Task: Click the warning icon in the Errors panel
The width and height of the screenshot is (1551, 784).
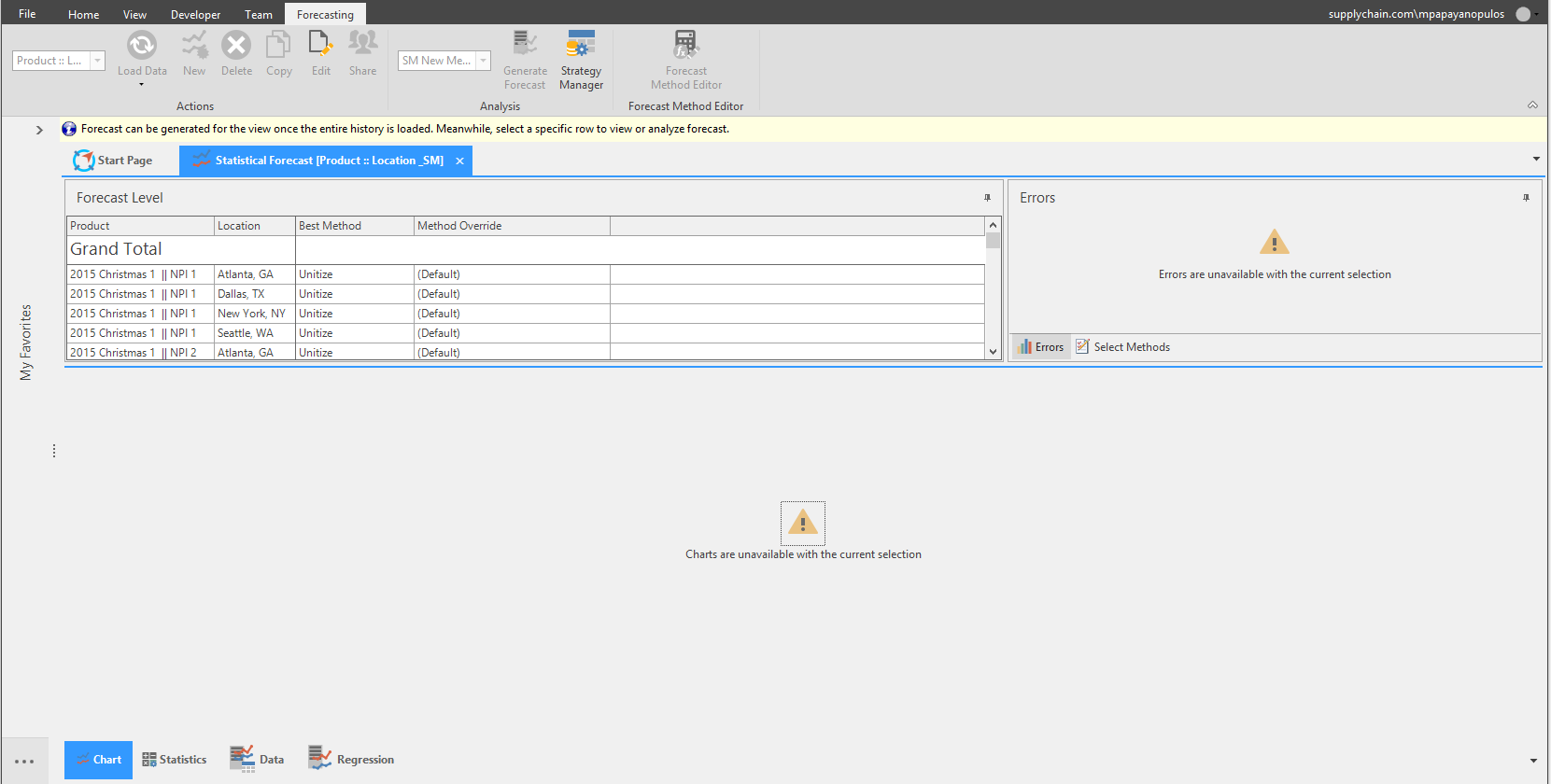Action: [1275, 243]
